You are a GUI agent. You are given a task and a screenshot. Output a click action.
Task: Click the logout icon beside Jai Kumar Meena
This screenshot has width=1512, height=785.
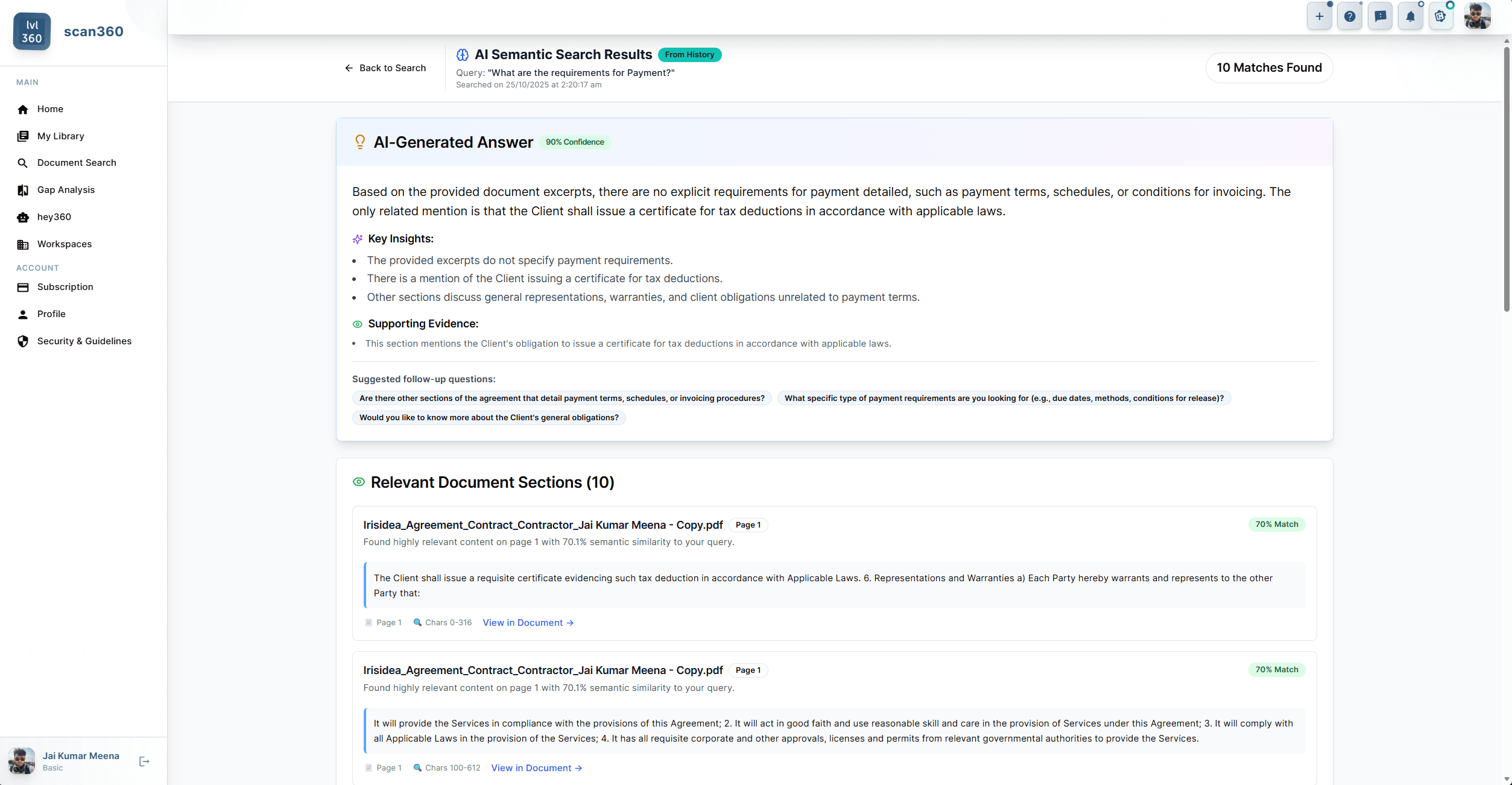point(144,761)
